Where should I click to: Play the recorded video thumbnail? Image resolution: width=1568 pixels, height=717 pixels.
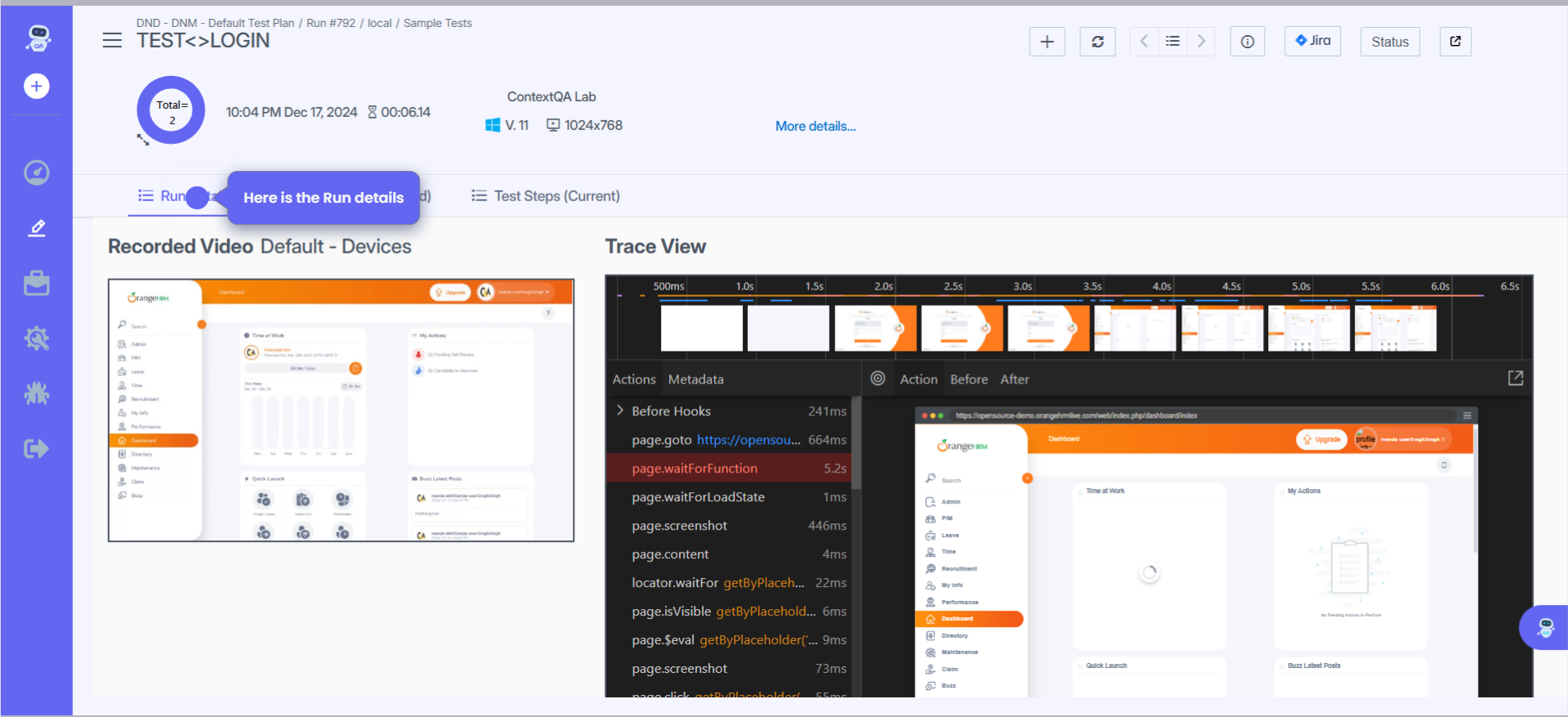[341, 410]
